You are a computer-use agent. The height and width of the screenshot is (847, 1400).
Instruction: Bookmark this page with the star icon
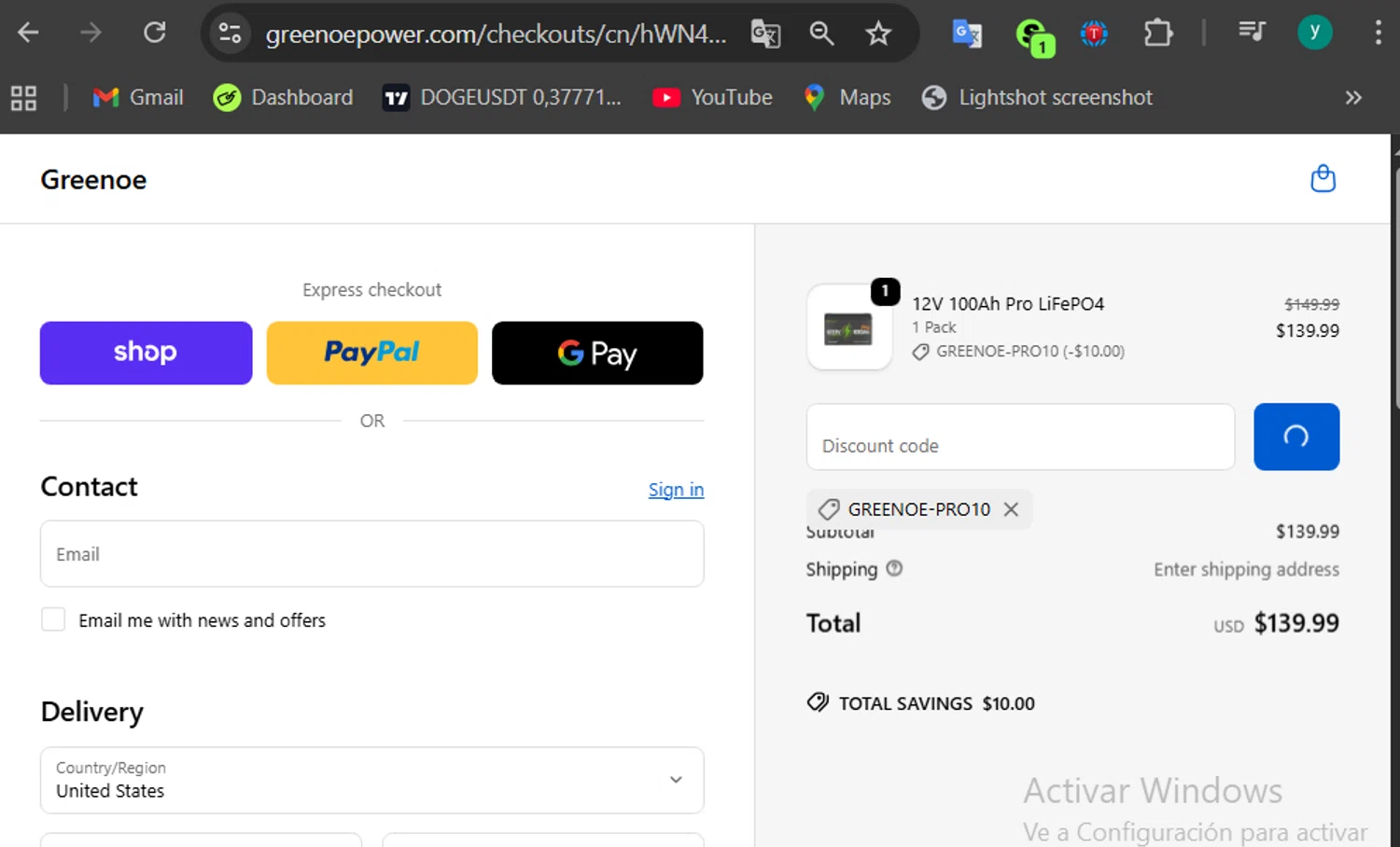pyautogui.click(x=878, y=35)
